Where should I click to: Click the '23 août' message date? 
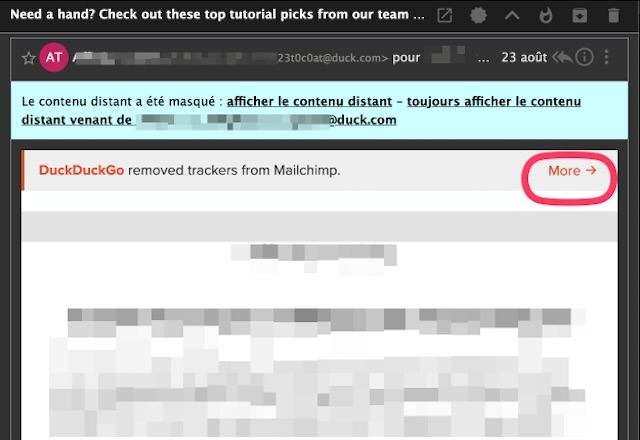pyautogui.click(x=525, y=58)
